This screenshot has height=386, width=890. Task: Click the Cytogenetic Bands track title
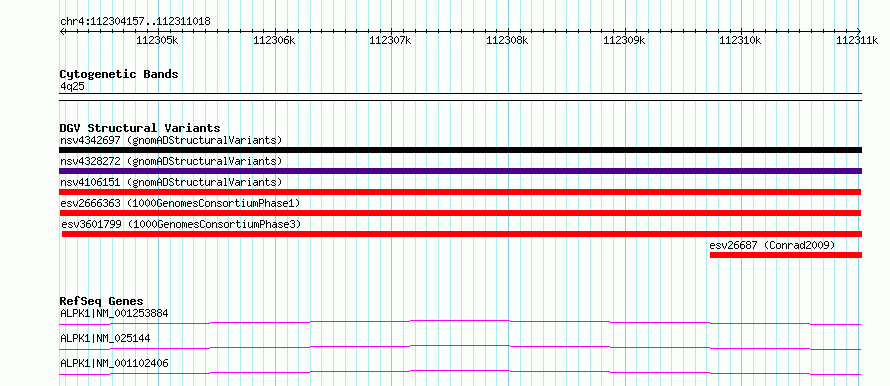click(119, 74)
